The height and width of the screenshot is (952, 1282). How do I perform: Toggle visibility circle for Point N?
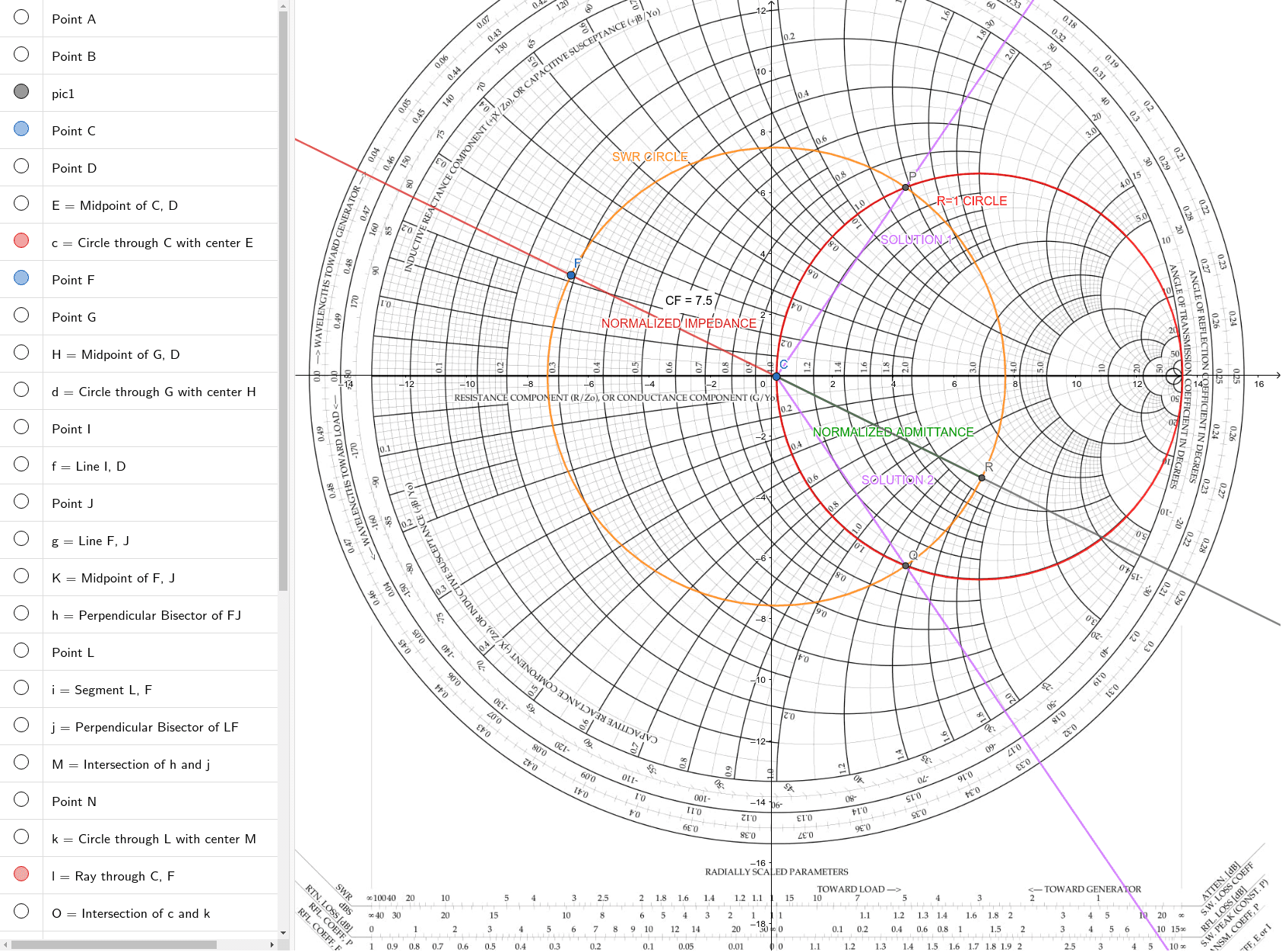click(x=21, y=799)
